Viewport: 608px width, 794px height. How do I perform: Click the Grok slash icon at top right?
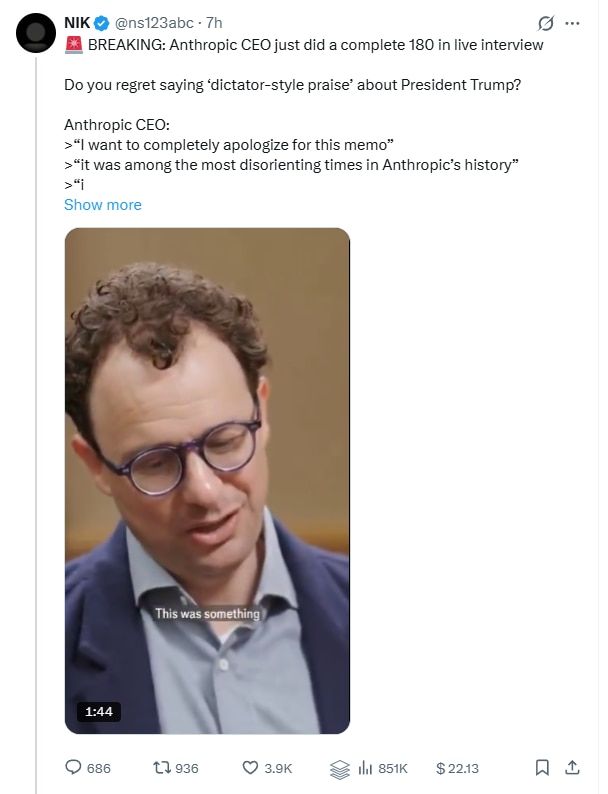pos(546,23)
